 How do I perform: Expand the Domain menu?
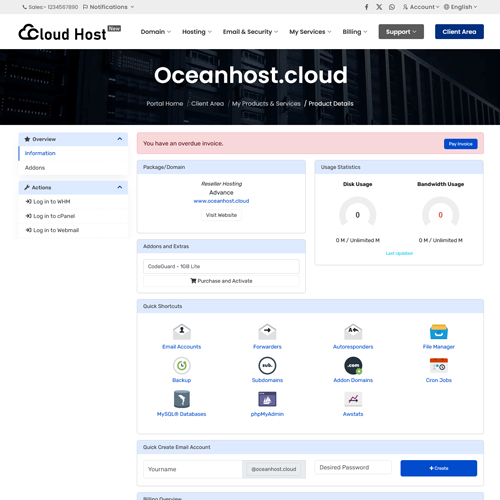(156, 32)
